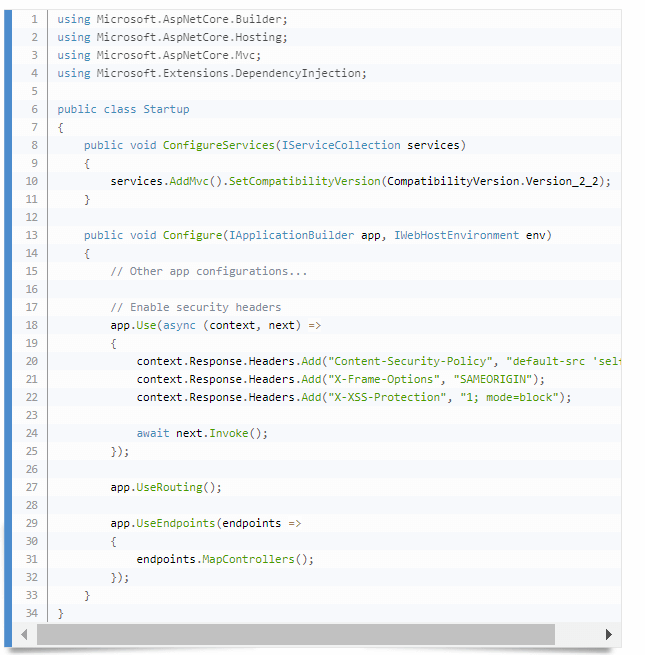Click line number 34 in the gutter
The image size is (645, 655).
click(x=31, y=613)
